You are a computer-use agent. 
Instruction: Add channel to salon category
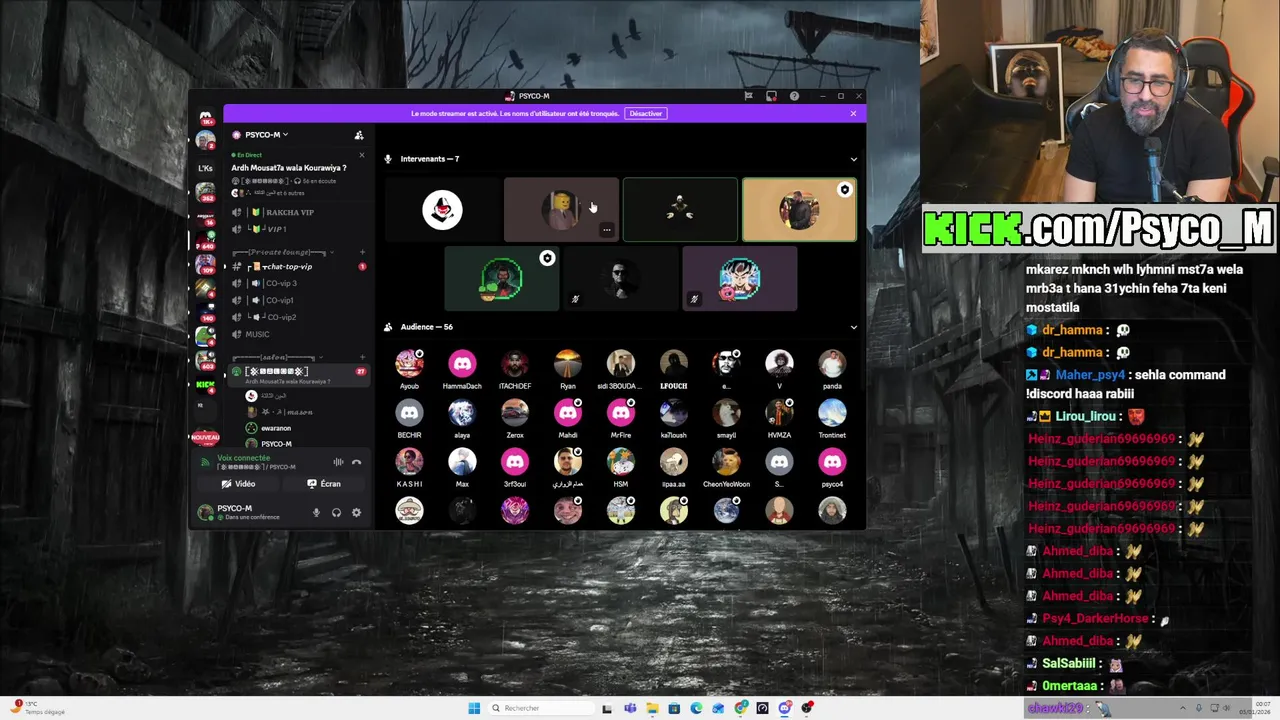tap(362, 357)
